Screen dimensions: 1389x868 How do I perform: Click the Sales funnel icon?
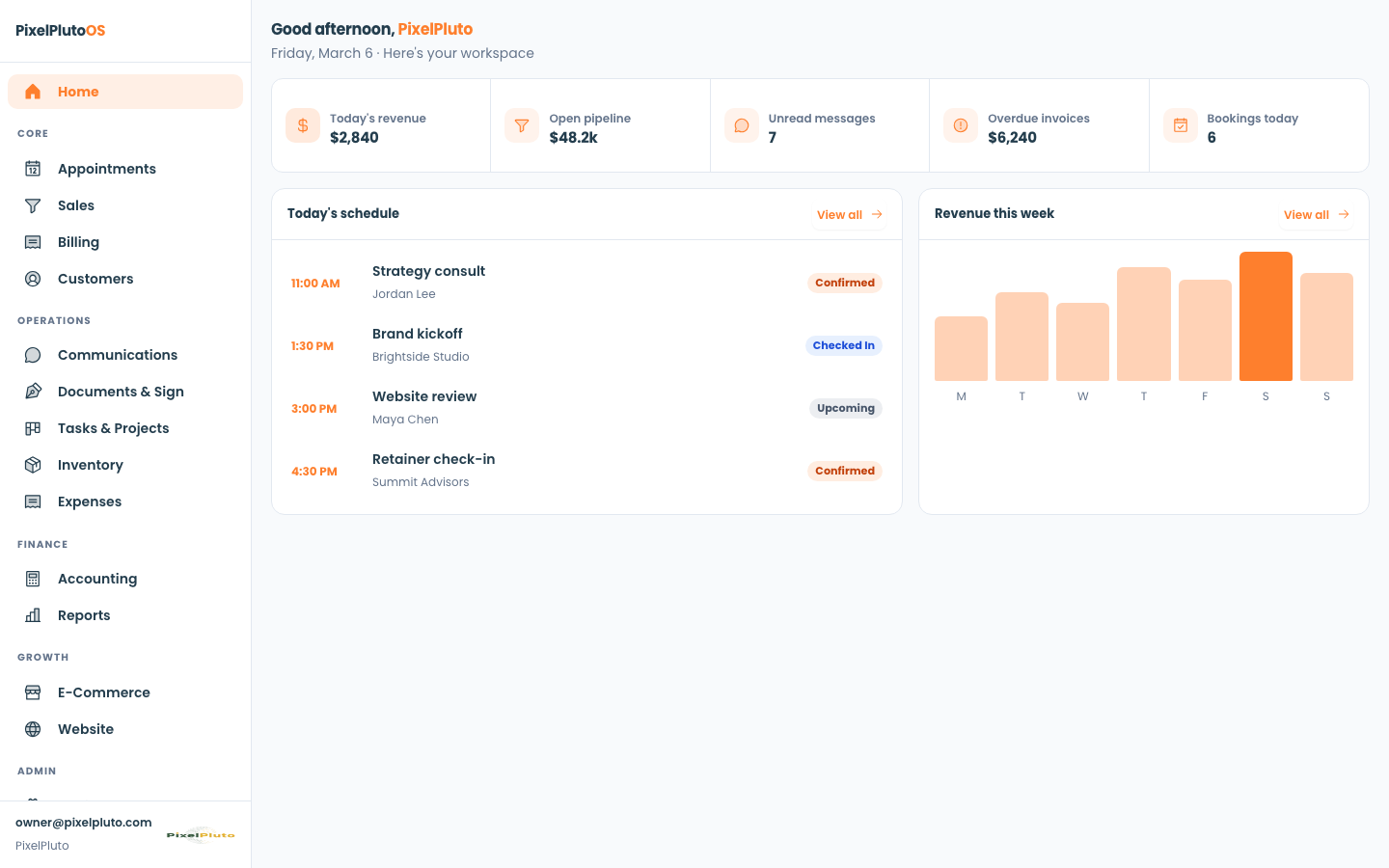pos(33,205)
